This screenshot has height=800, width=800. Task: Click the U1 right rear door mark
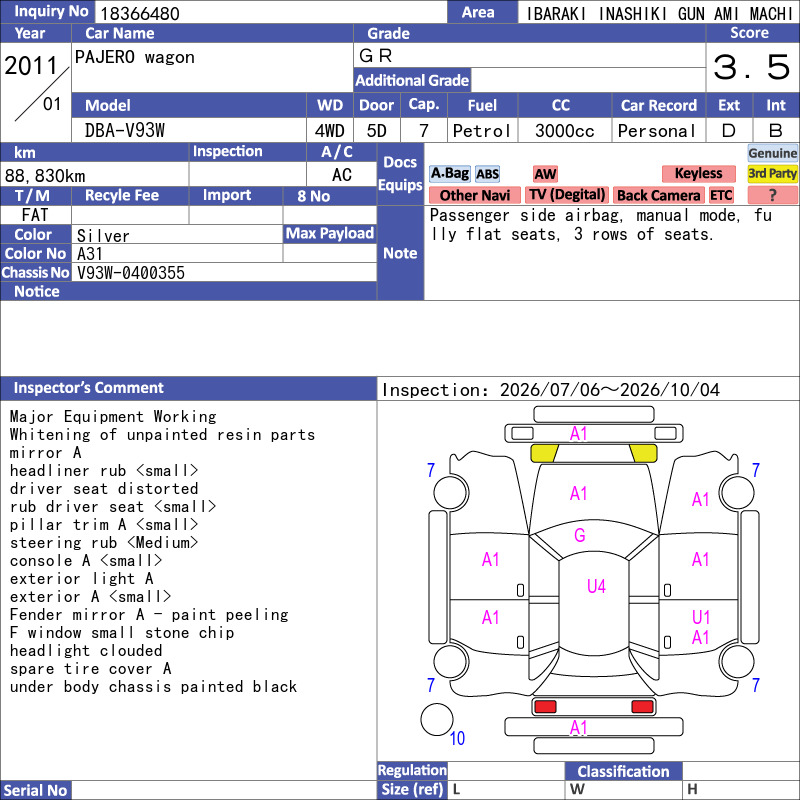pos(701,617)
